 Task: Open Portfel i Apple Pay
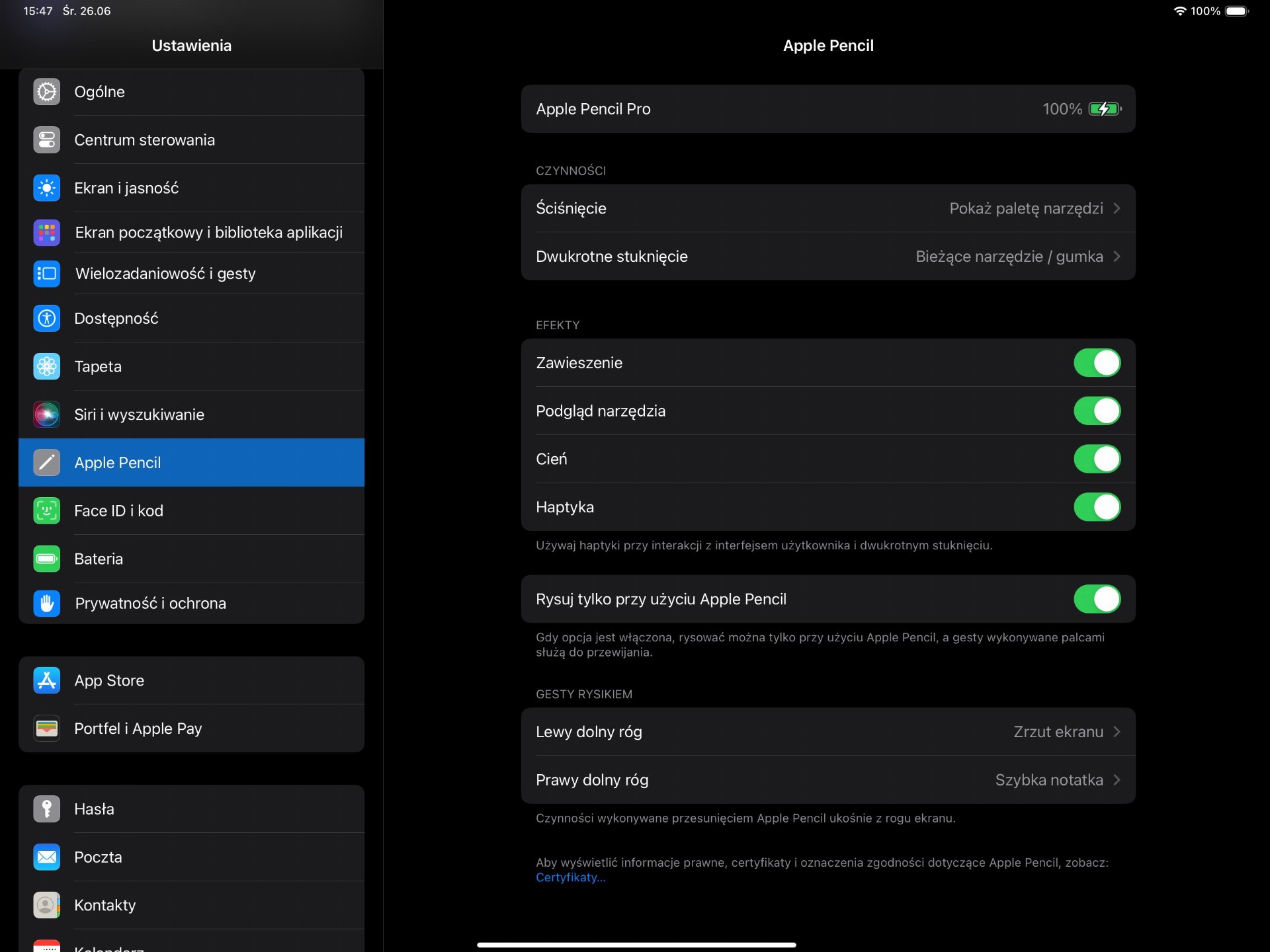tap(191, 729)
